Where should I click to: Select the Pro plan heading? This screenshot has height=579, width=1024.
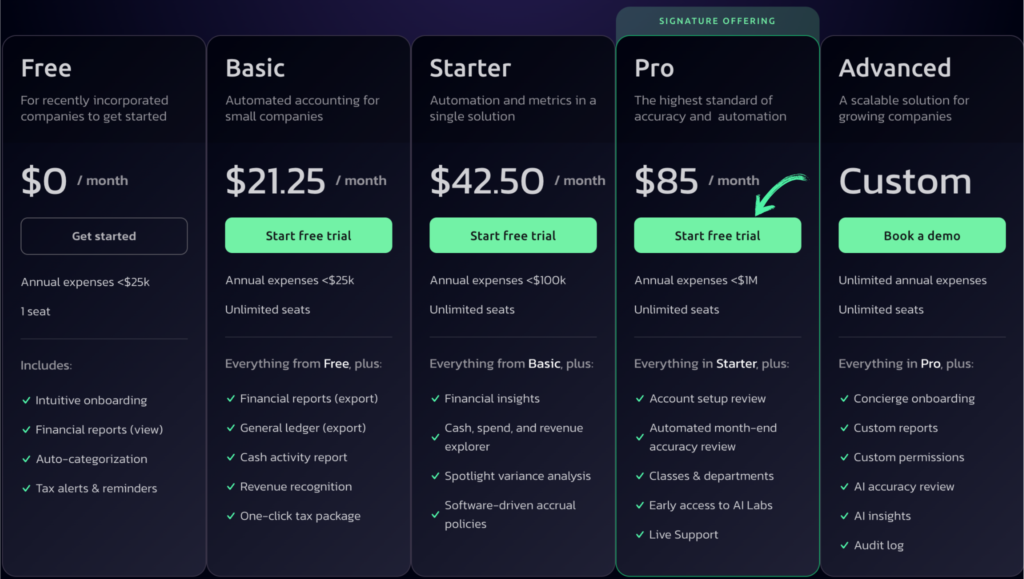click(654, 68)
